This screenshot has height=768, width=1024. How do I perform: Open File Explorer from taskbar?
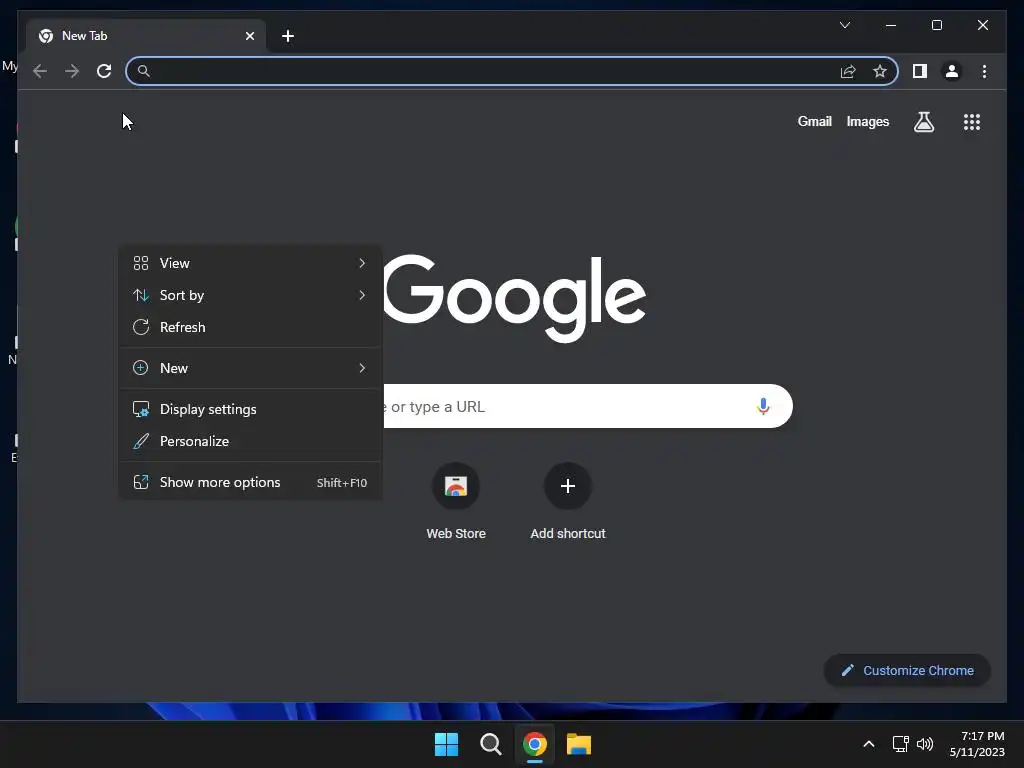[x=579, y=744]
